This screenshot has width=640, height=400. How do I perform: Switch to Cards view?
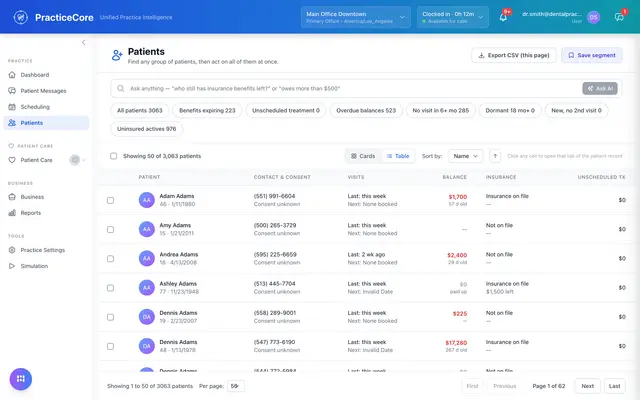[363, 156]
